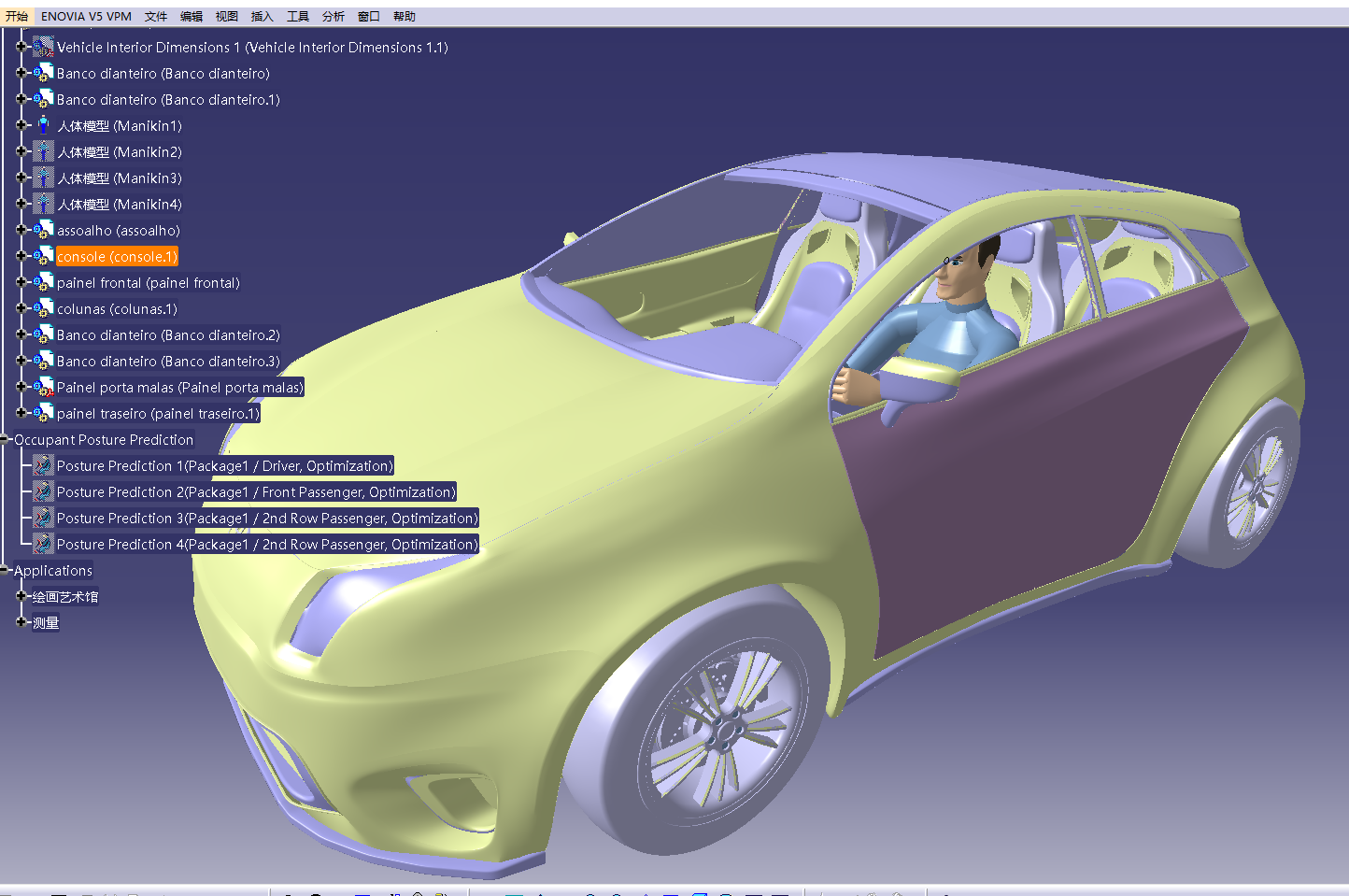Select the 测量 label
1349x896 pixels.
pos(46,622)
